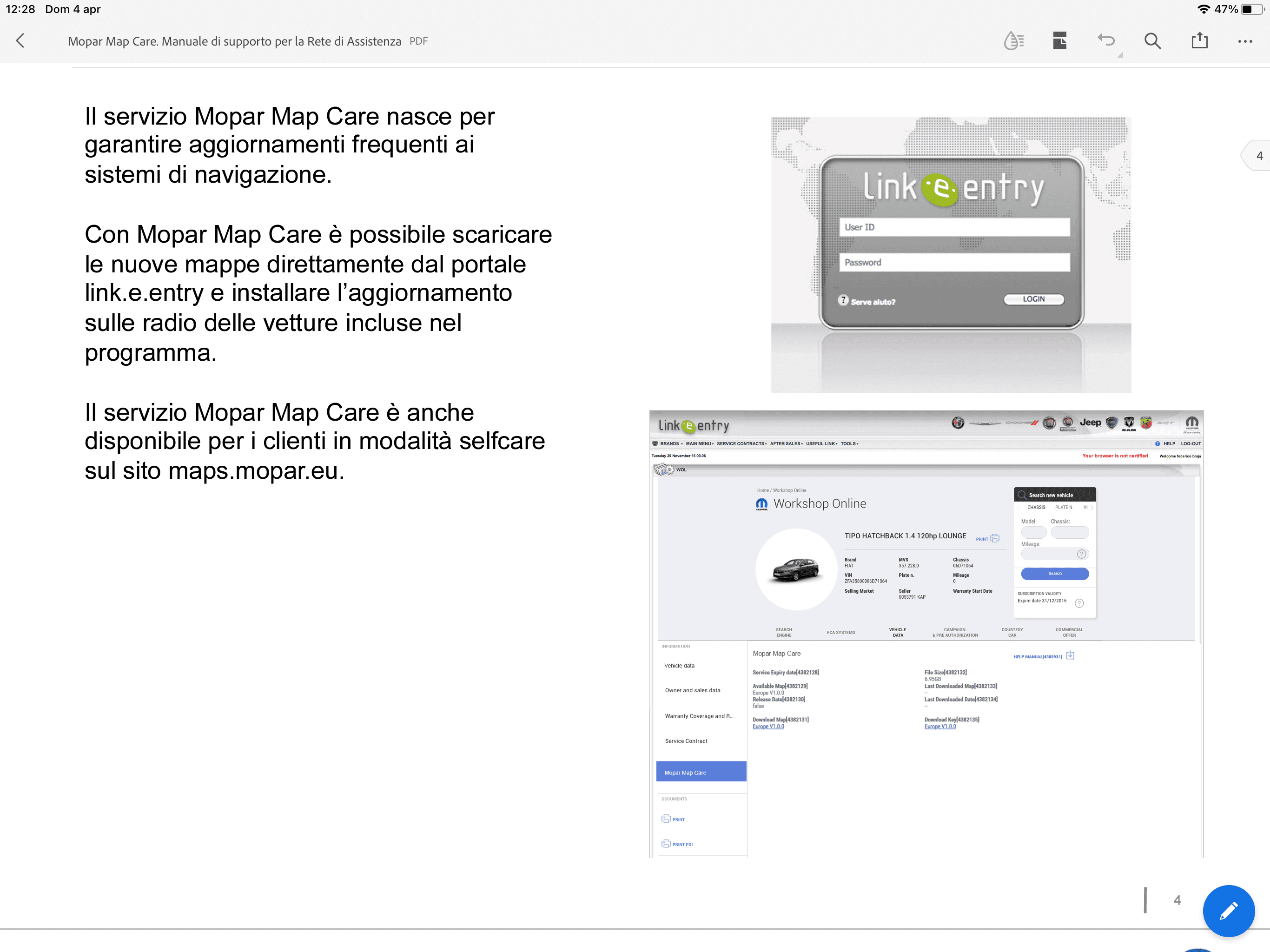Viewport: 1270px width, 952px height.
Task: Click the Model input field
Action: coord(1033,532)
